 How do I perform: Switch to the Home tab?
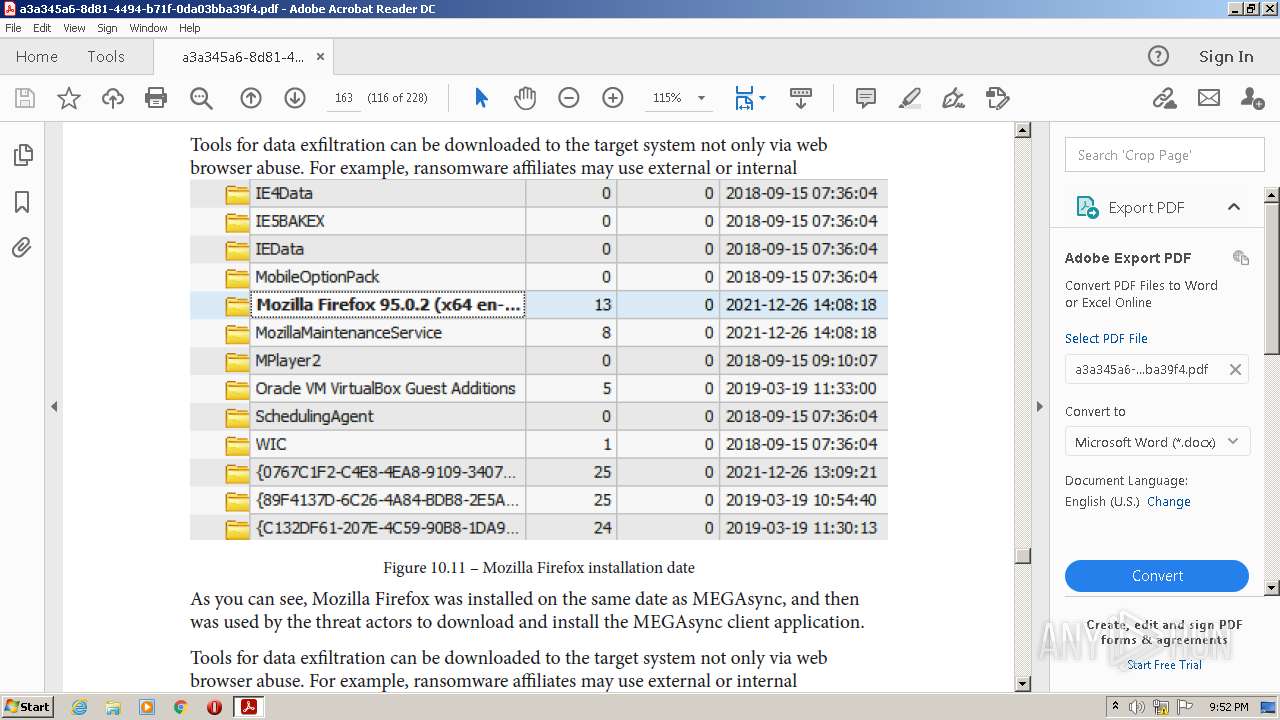(x=37, y=57)
